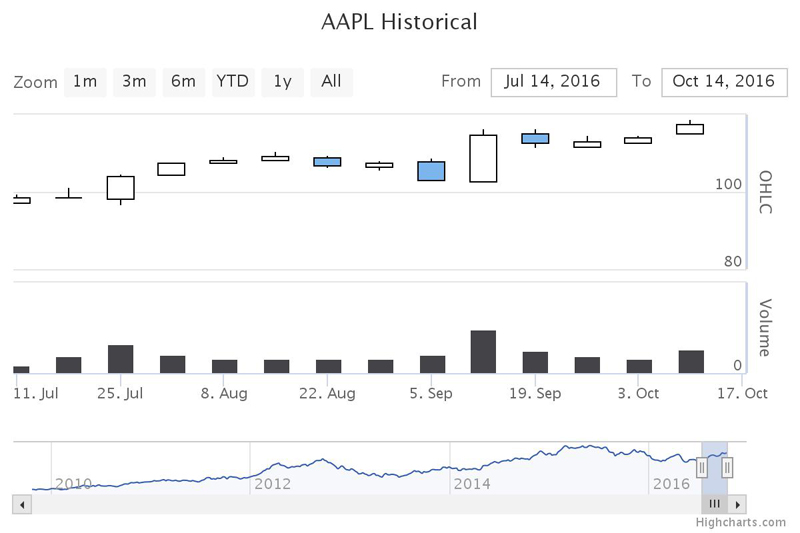Click the 8. Aug x-axis label
This screenshot has height=533, width=800.
tap(224, 393)
